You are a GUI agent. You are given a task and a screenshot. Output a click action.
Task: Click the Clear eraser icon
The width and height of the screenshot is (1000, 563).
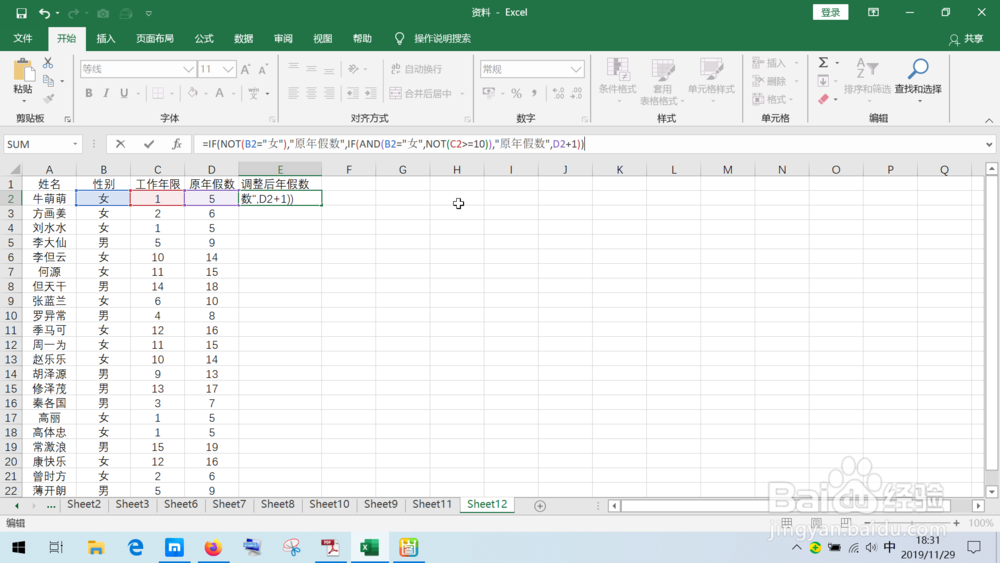[823, 99]
